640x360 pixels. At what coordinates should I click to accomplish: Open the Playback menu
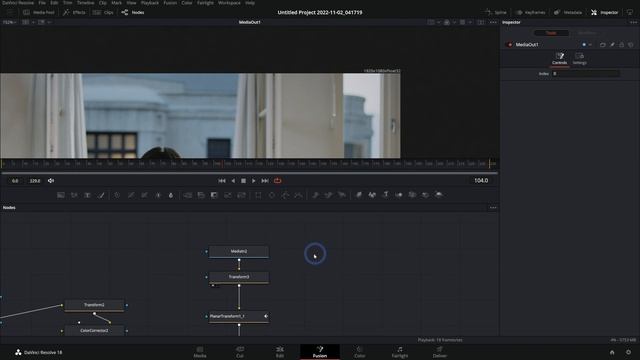pyautogui.click(x=150, y=2)
